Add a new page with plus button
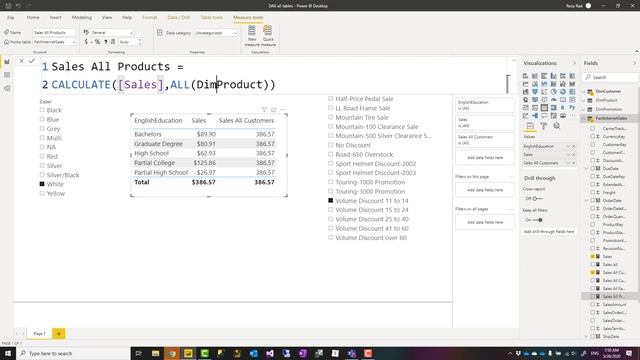The image size is (640, 360). [58, 333]
